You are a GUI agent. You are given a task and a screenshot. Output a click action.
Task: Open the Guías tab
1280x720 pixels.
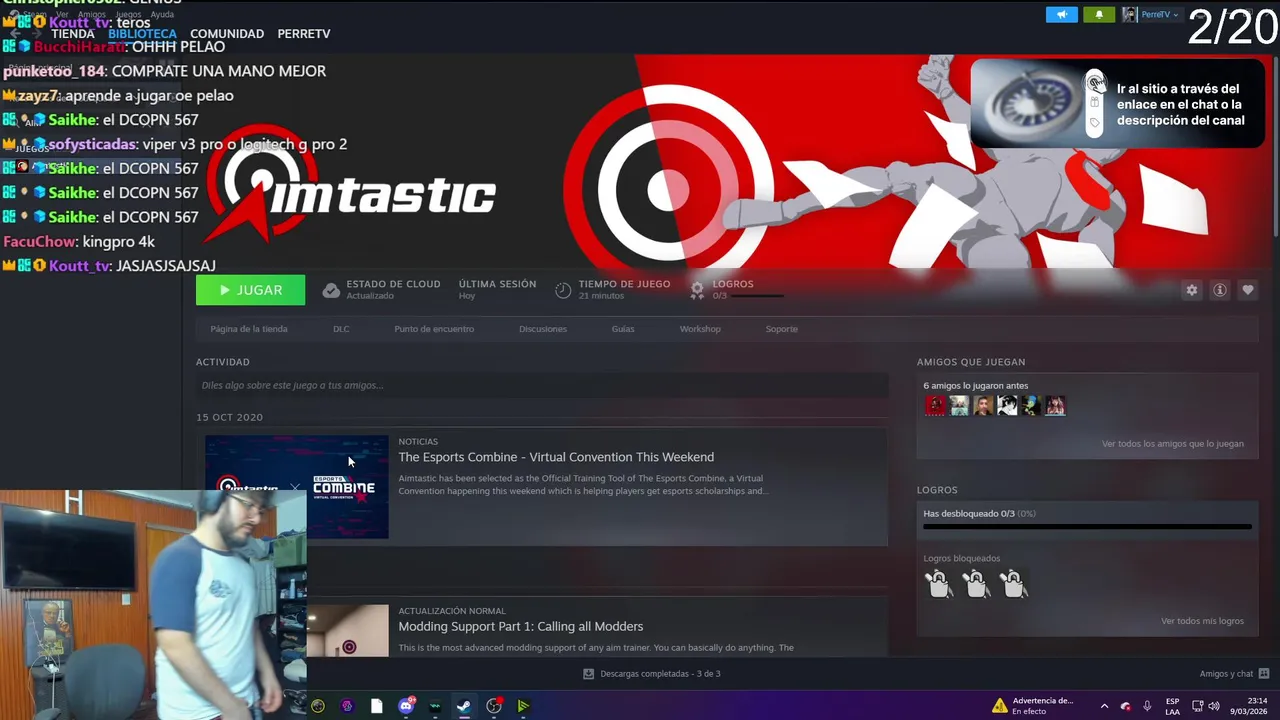pyautogui.click(x=623, y=329)
